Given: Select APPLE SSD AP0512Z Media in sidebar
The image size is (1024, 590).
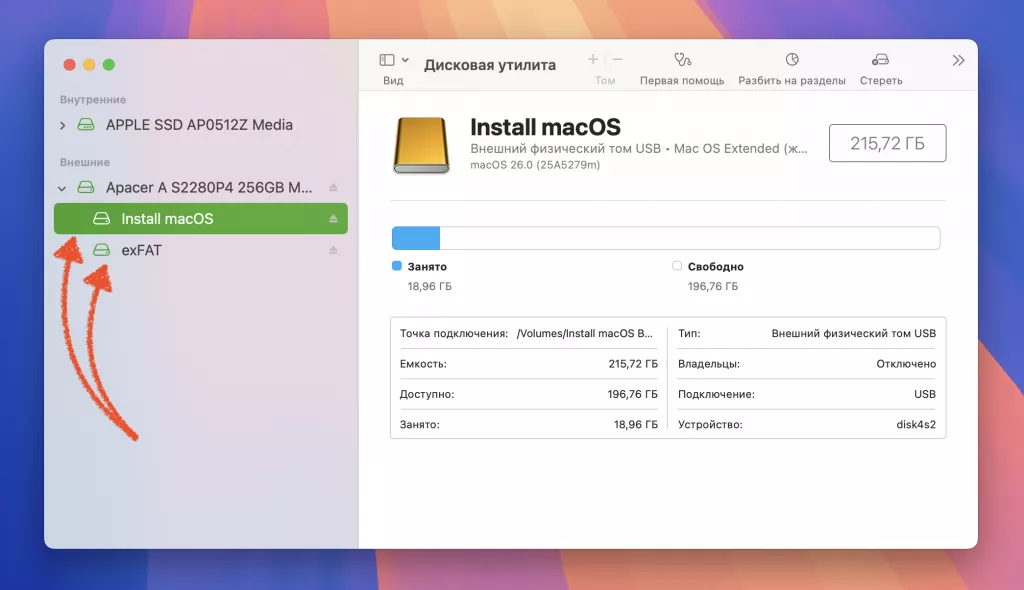Looking at the screenshot, I should click(x=180, y=124).
